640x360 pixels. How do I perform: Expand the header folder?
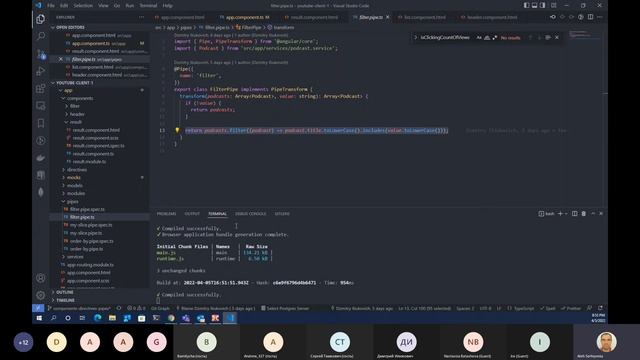coord(67,114)
